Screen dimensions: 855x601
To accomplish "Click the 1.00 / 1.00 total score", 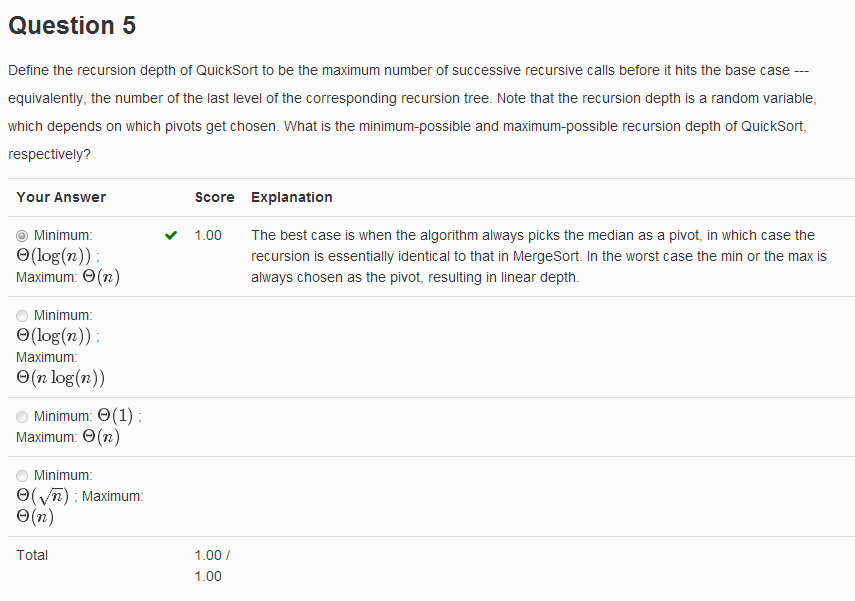I will 212,566.
